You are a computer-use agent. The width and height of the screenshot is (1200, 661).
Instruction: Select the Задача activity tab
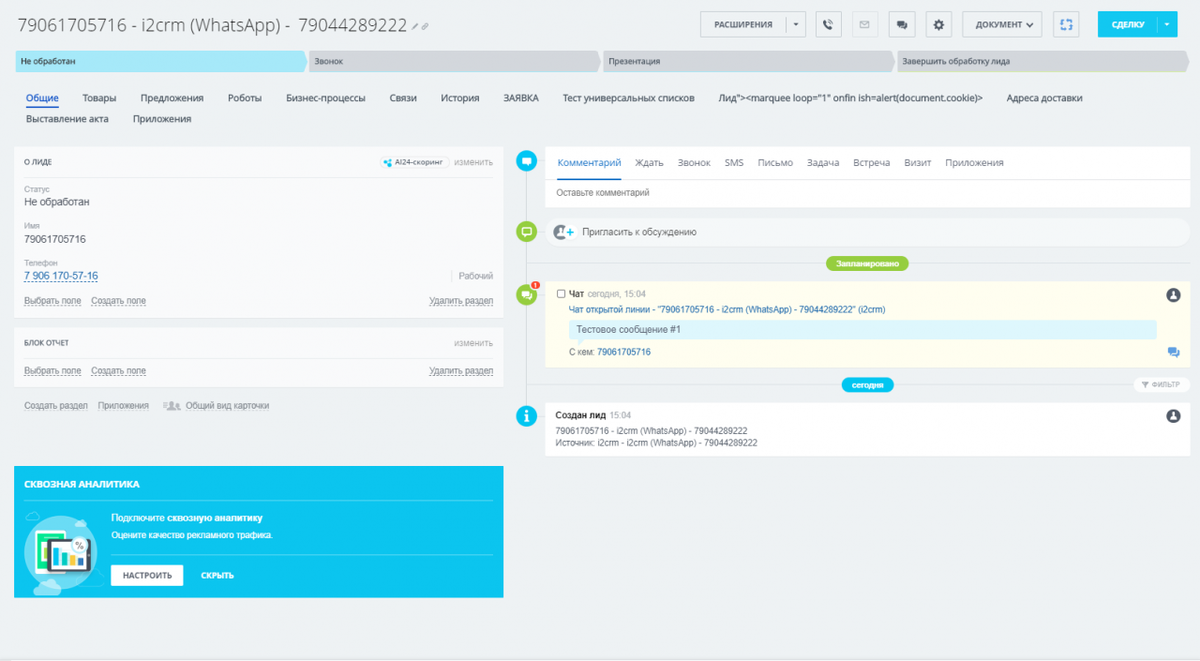(822, 162)
